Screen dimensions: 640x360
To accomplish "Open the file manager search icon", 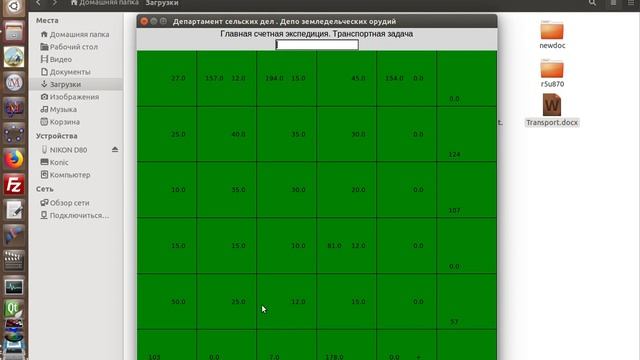I will pos(592,3).
